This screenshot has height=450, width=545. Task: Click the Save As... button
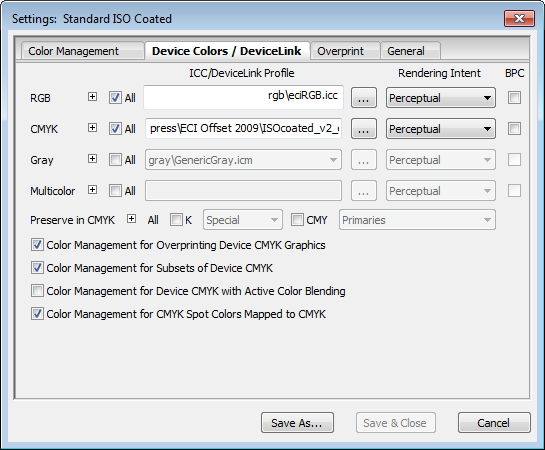(297, 423)
